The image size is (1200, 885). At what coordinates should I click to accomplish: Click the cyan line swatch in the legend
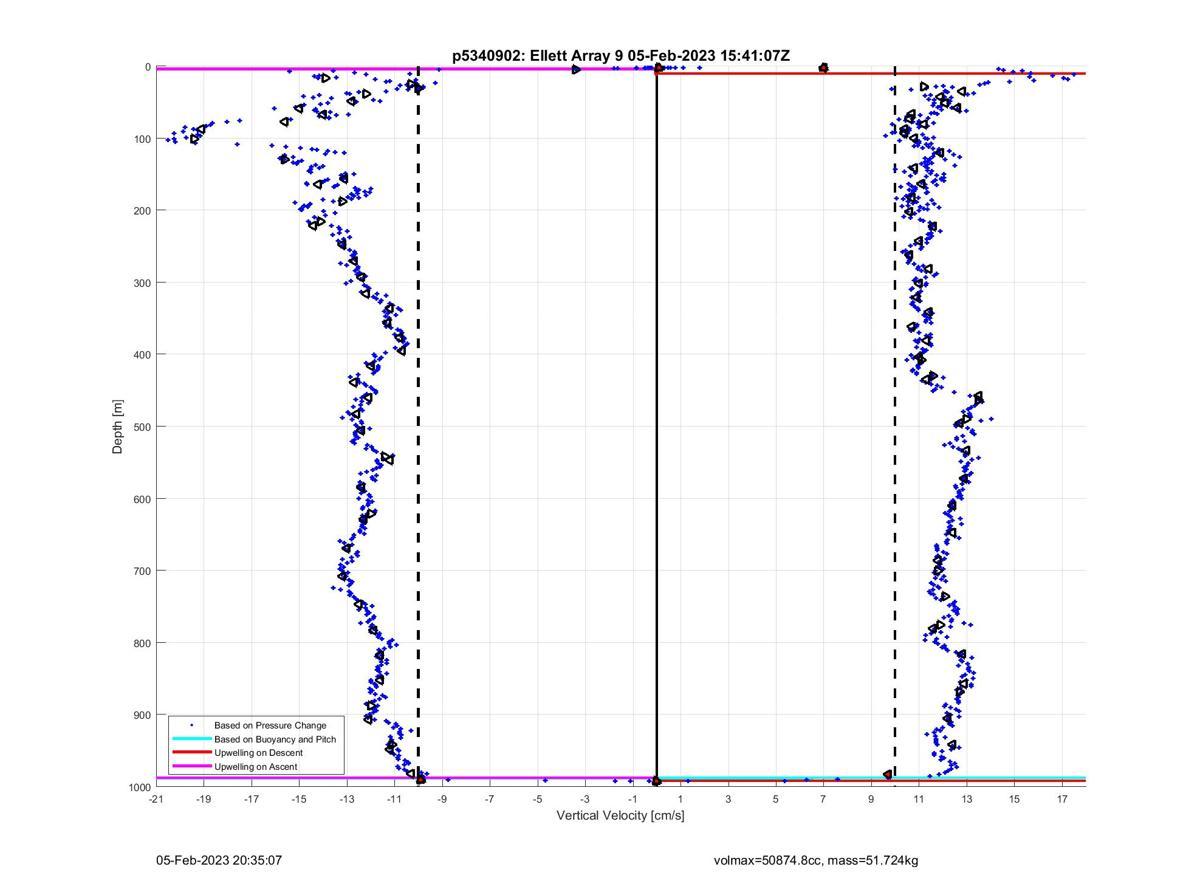point(191,739)
